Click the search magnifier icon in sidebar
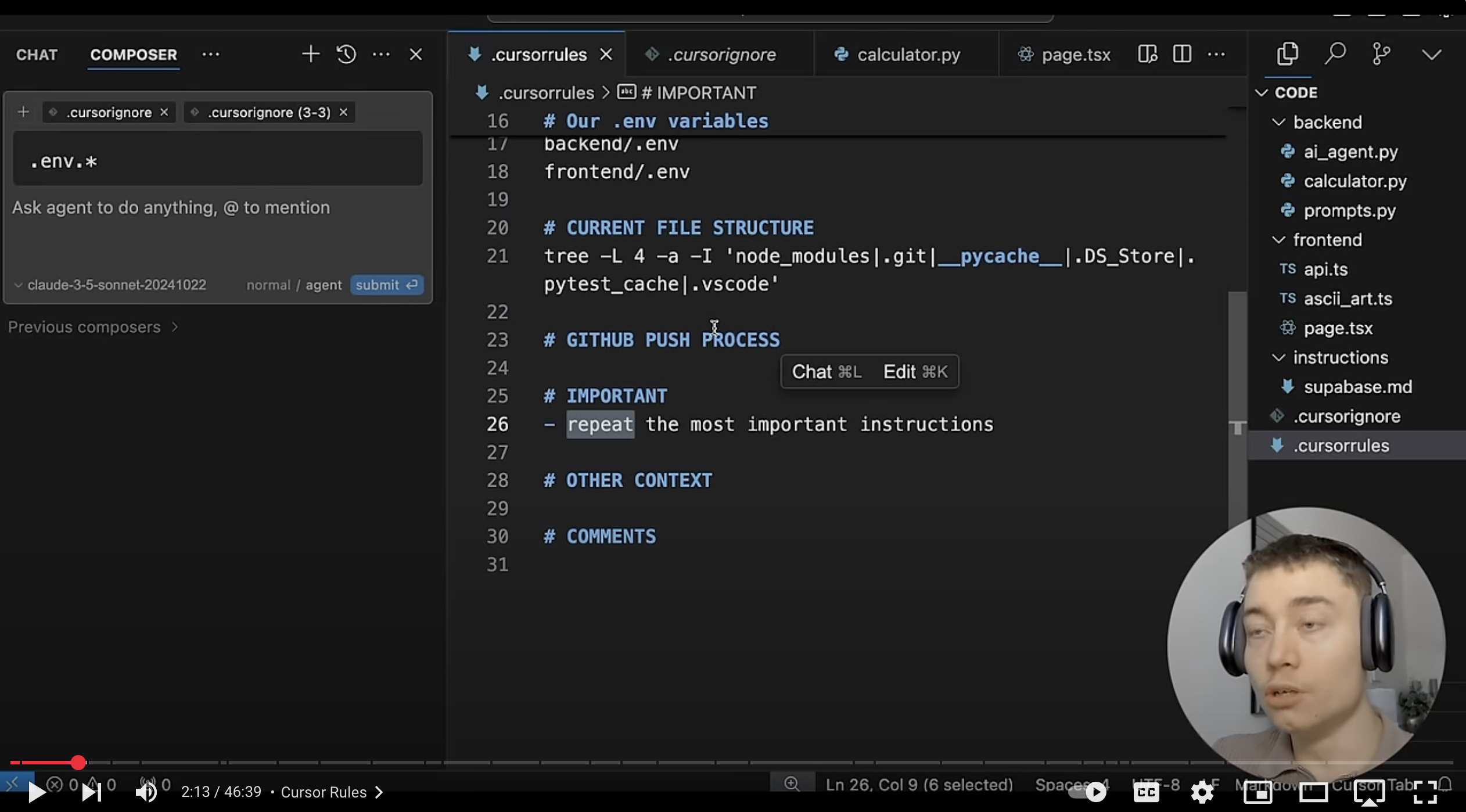This screenshot has width=1466, height=812. pyautogui.click(x=1334, y=55)
